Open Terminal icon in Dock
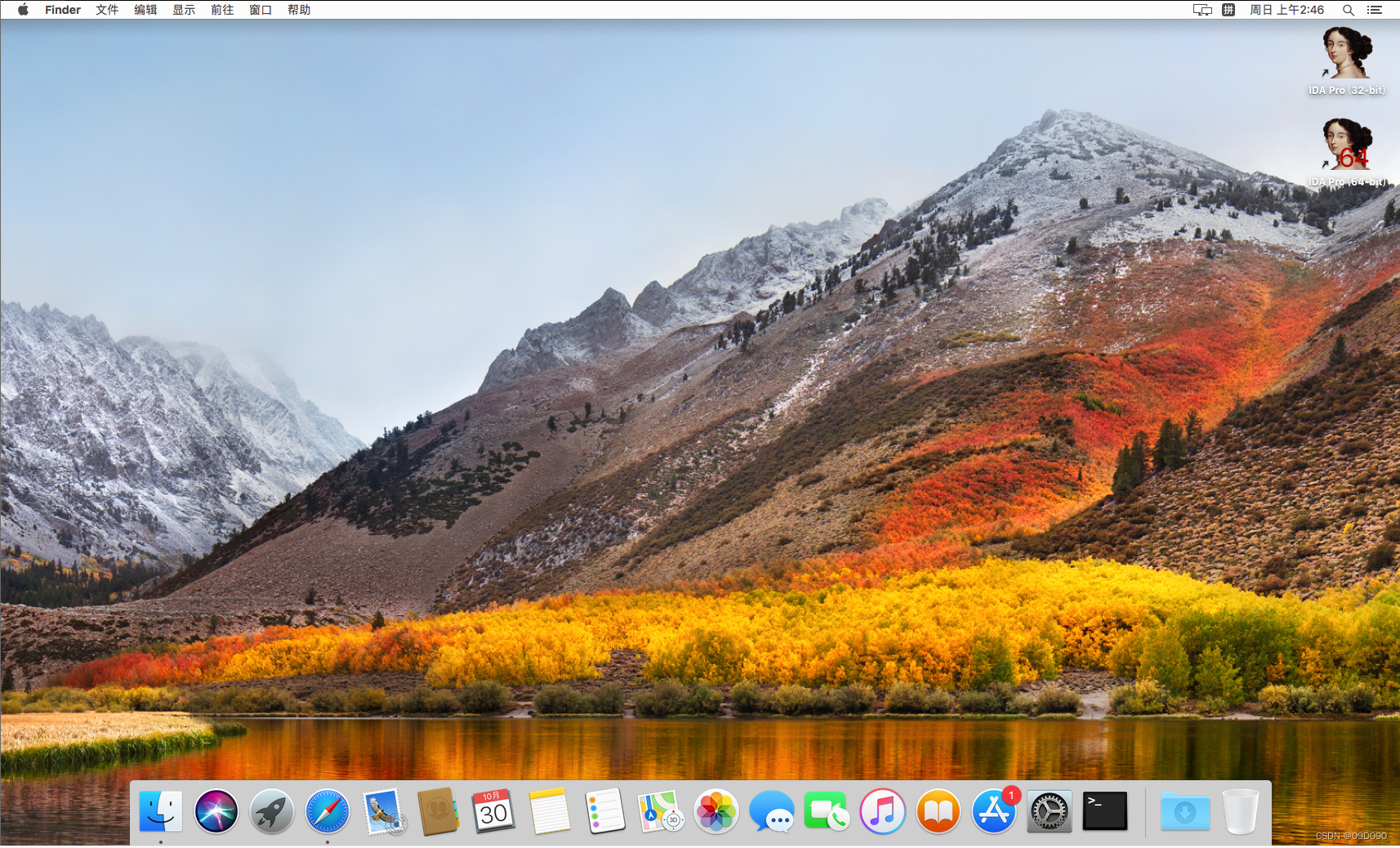Viewport: 1400px width, 848px height. tap(1105, 811)
